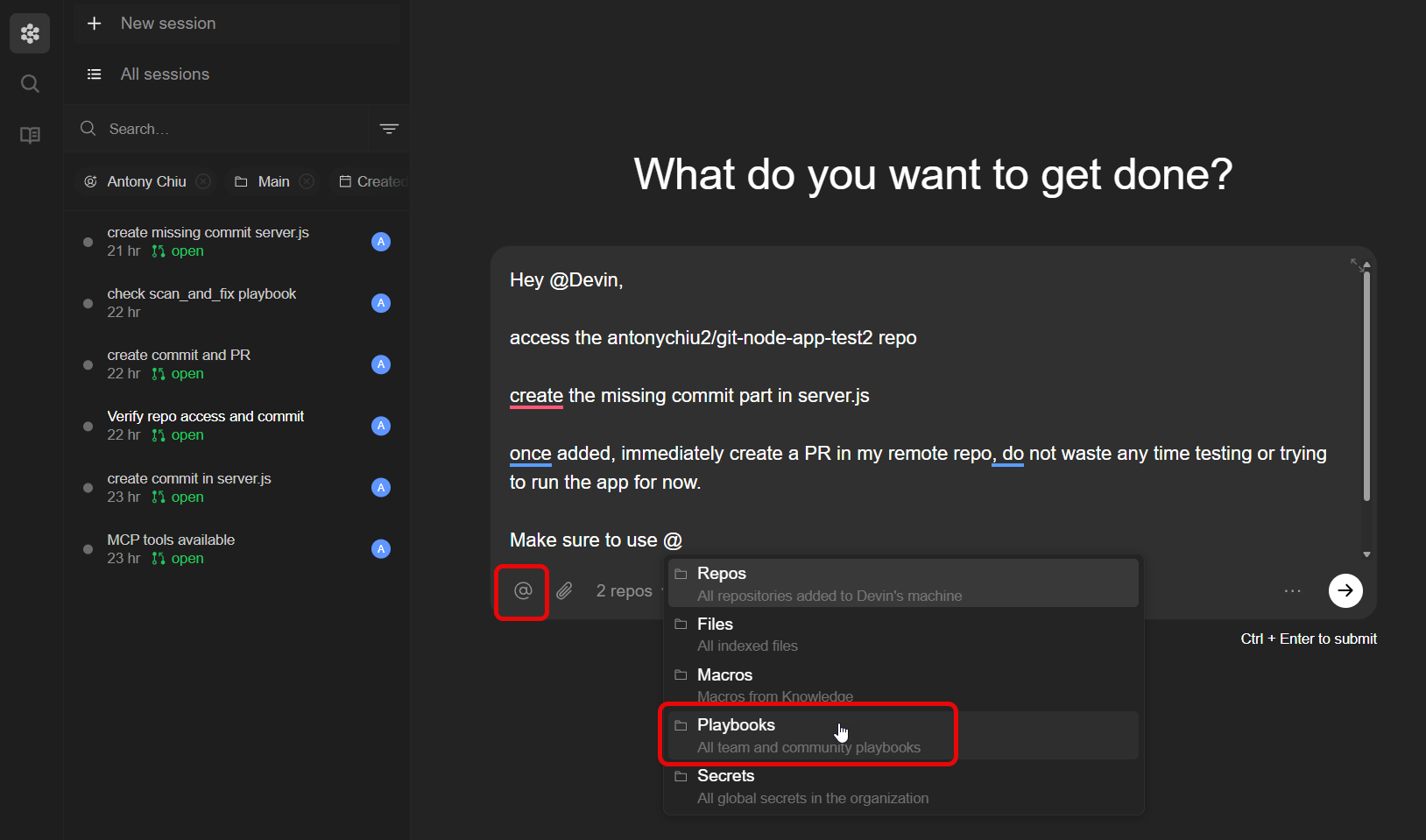Remove the Antony Chiu filter chip
This screenshot has height=840, width=1426.
click(x=203, y=181)
